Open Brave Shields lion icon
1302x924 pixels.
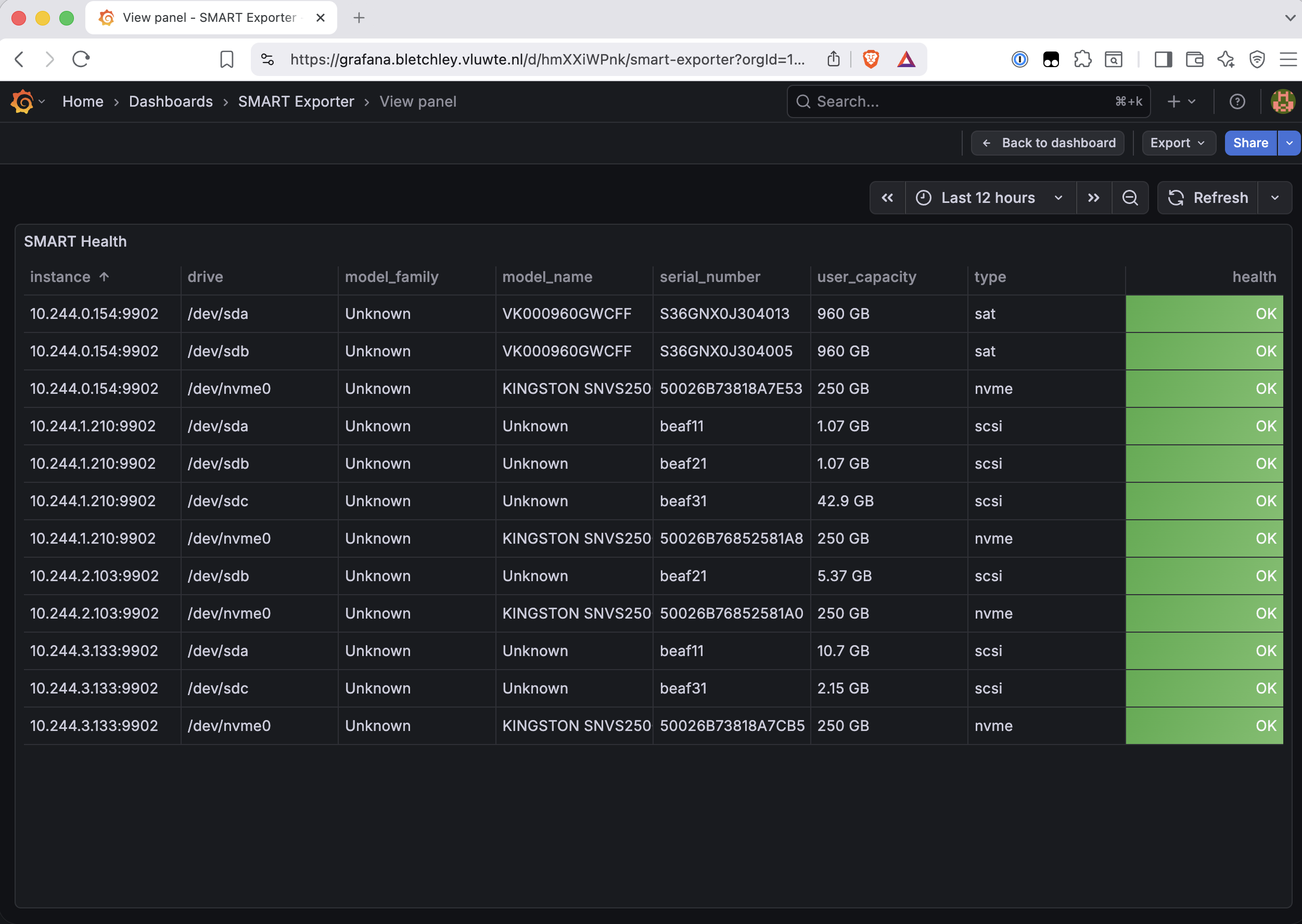(871, 59)
